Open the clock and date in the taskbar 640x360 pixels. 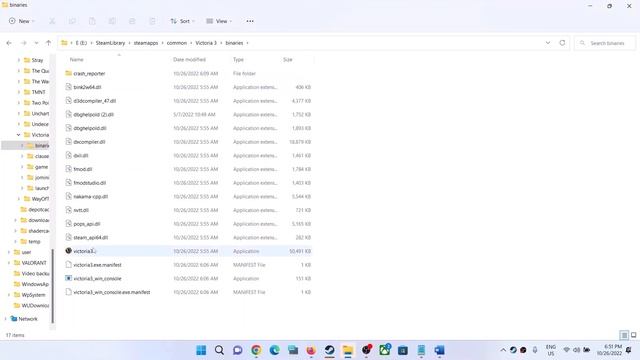point(609,350)
